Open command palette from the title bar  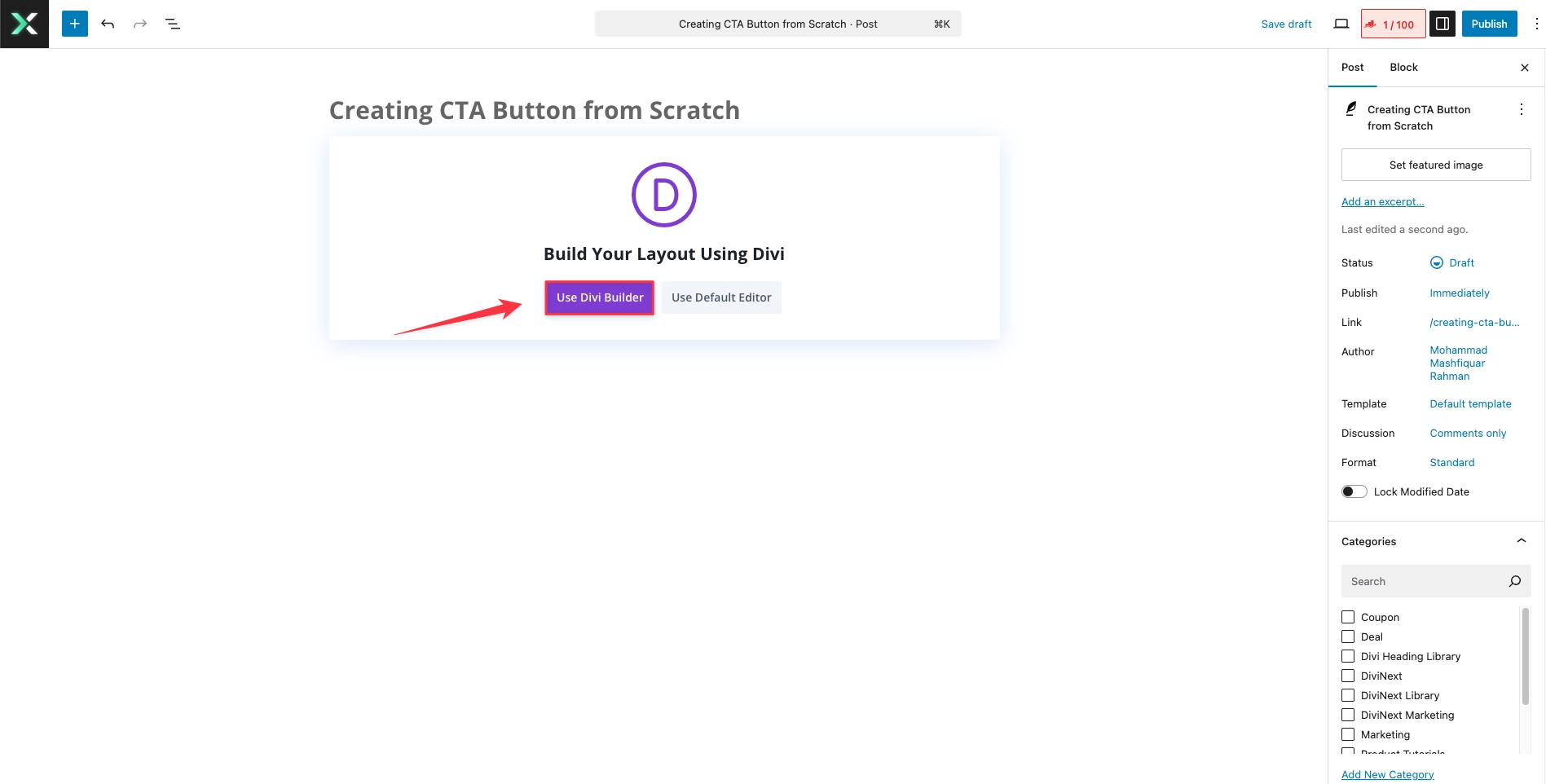(x=777, y=24)
